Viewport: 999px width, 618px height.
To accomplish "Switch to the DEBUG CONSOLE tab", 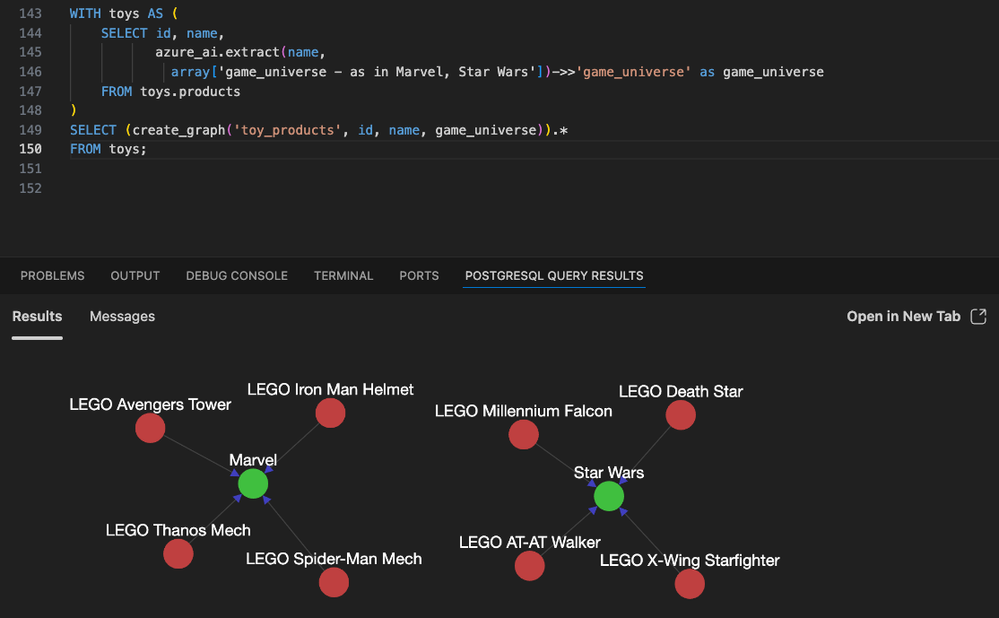I will [237, 276].
